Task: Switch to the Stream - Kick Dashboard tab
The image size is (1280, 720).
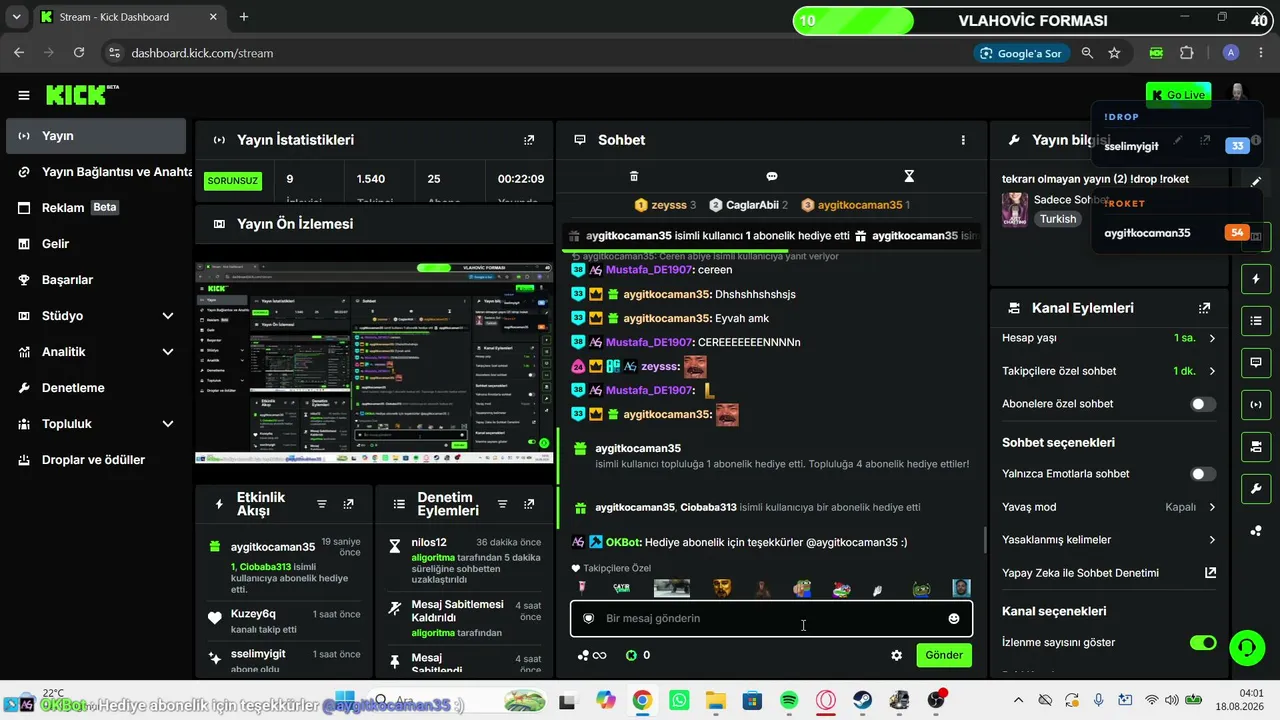Action: coord(126,17)
